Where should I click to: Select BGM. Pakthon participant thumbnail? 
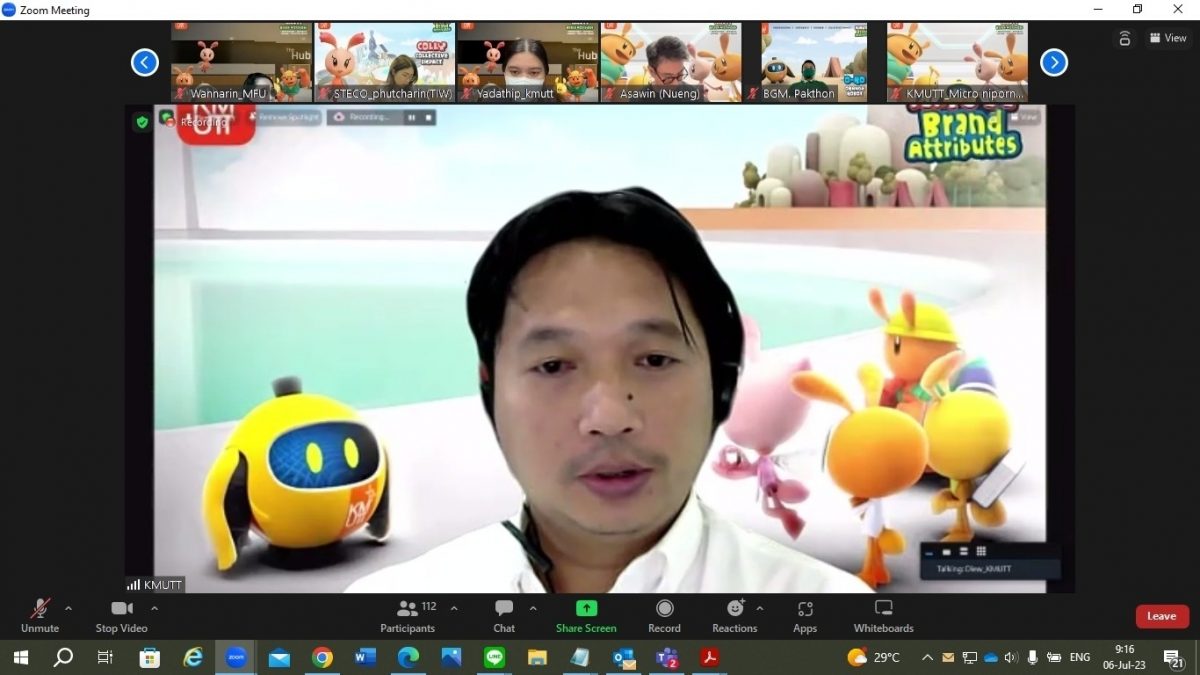coord(814,62)
